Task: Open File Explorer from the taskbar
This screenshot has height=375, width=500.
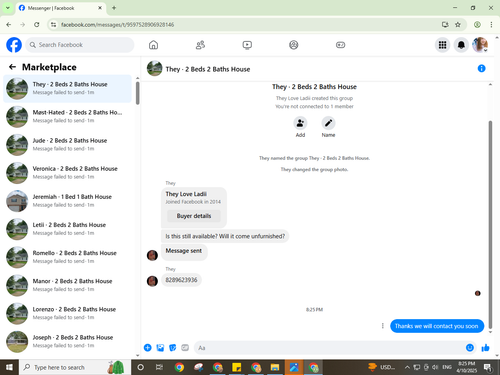Action: point(275,367)
